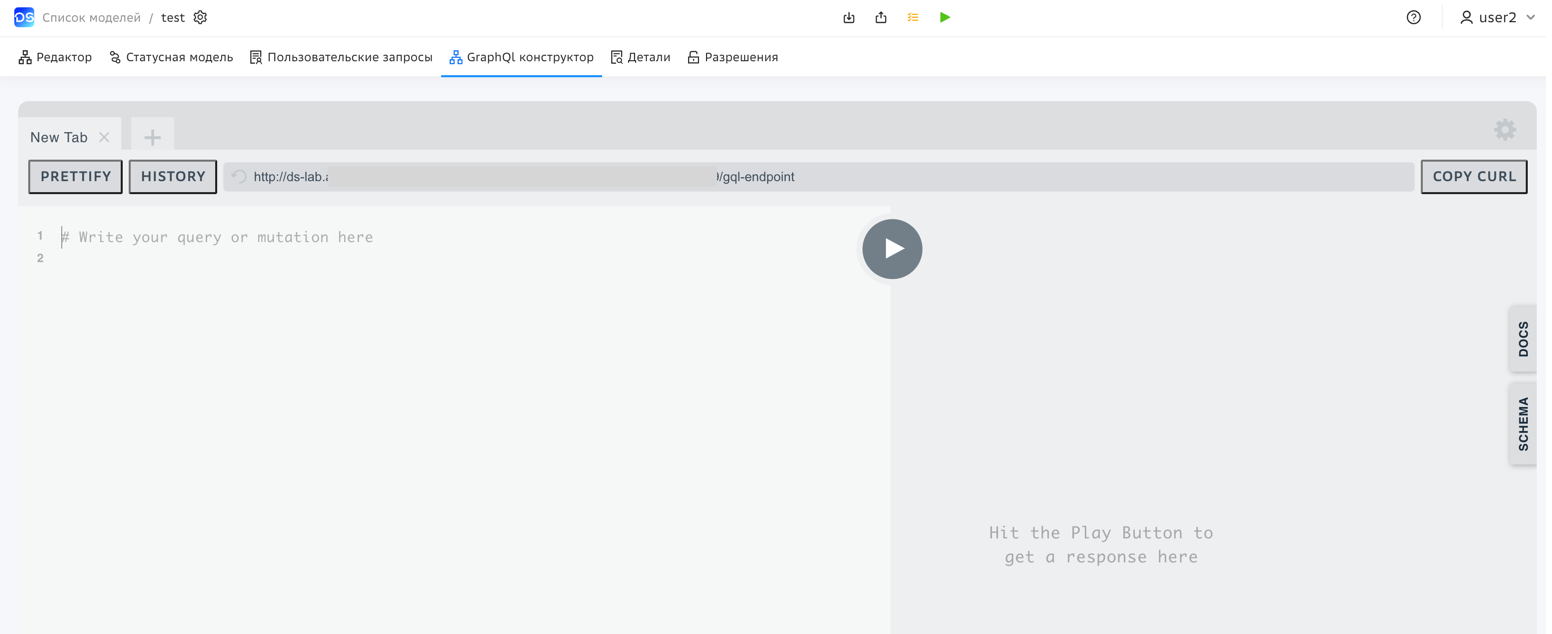Reload schema icon in endpoint bar
Image resolution: width=1552 pixels, height=634 pixels.
coord(239,177)
